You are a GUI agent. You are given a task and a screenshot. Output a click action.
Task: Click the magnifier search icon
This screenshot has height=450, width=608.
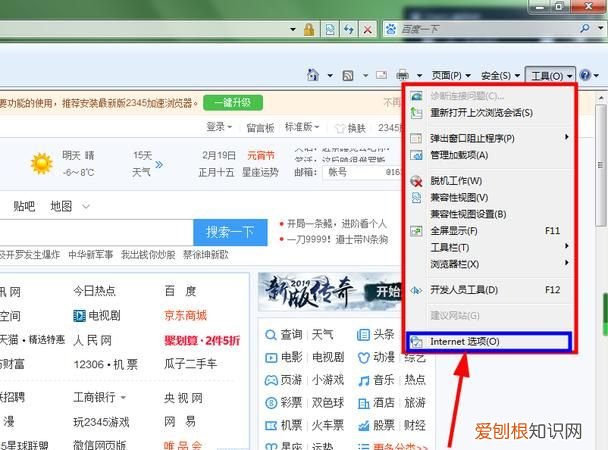[584, 28]
